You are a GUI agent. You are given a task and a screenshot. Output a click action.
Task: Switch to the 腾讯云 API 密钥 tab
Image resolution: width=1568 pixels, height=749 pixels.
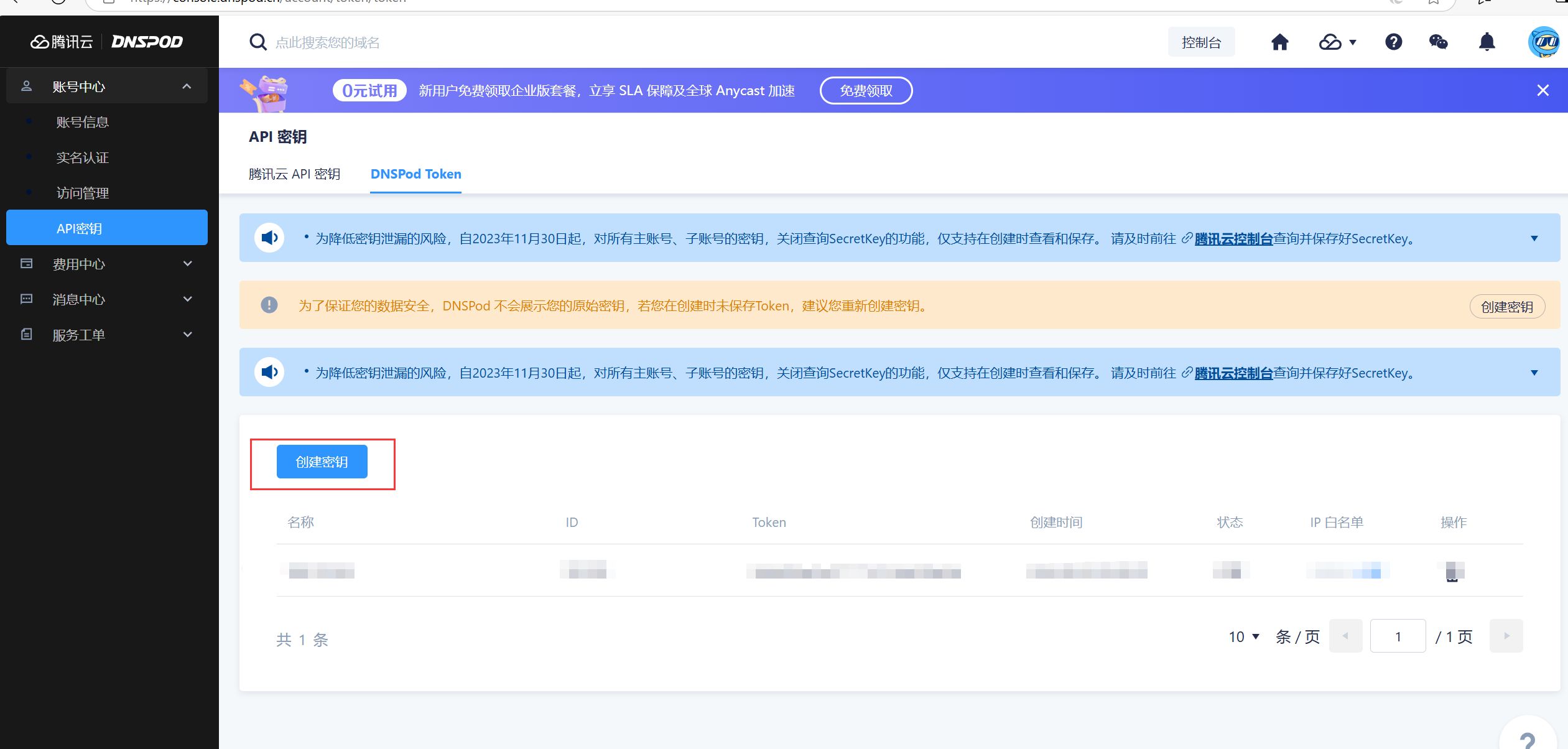coord(295,174)
